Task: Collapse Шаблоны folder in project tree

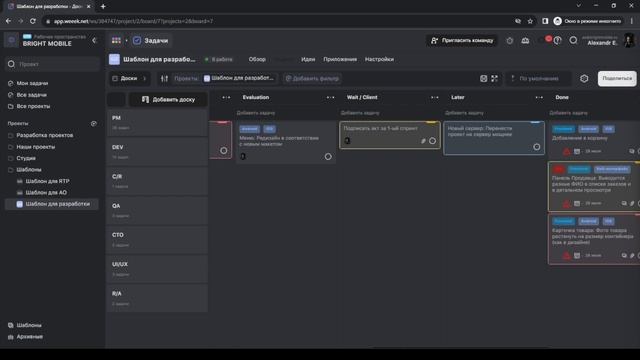Action: (11, 170)
